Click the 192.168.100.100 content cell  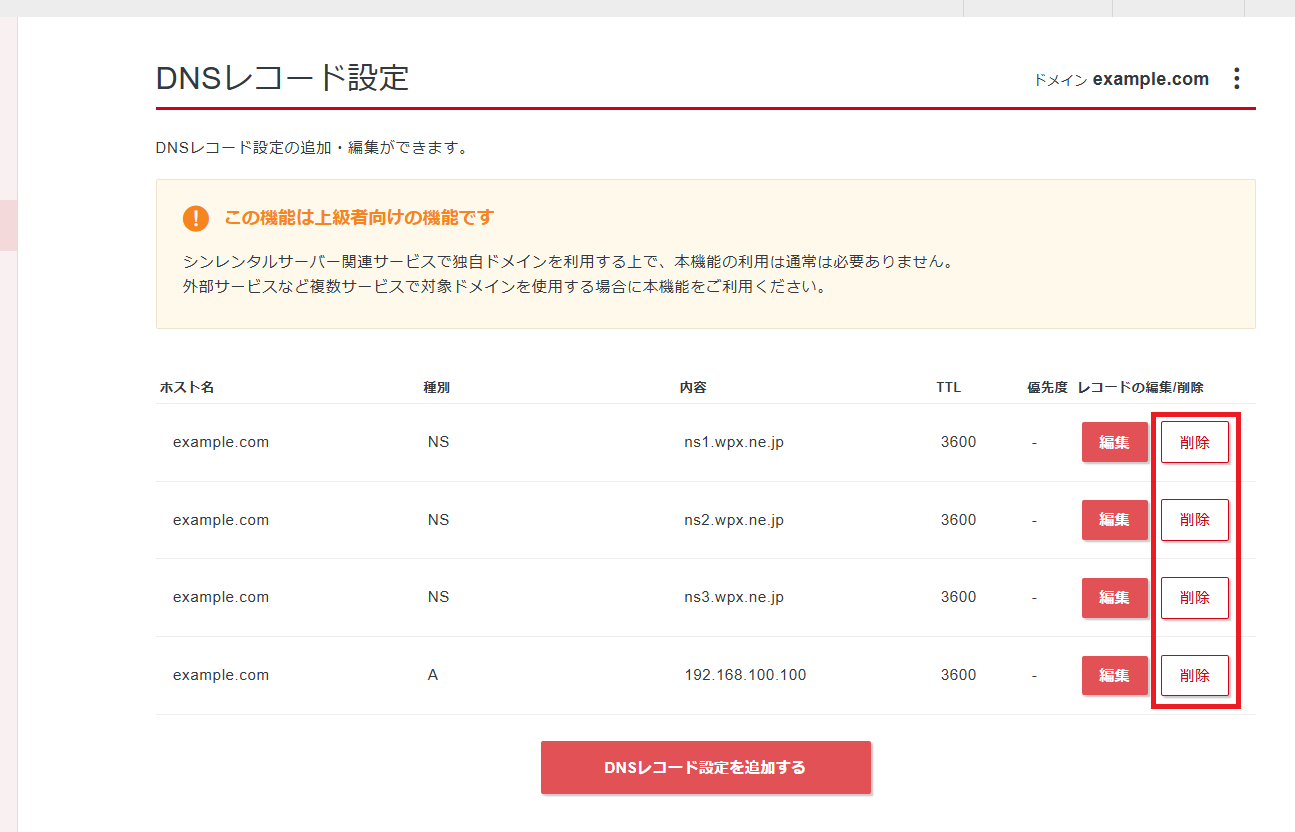click(x=745, y=675)
